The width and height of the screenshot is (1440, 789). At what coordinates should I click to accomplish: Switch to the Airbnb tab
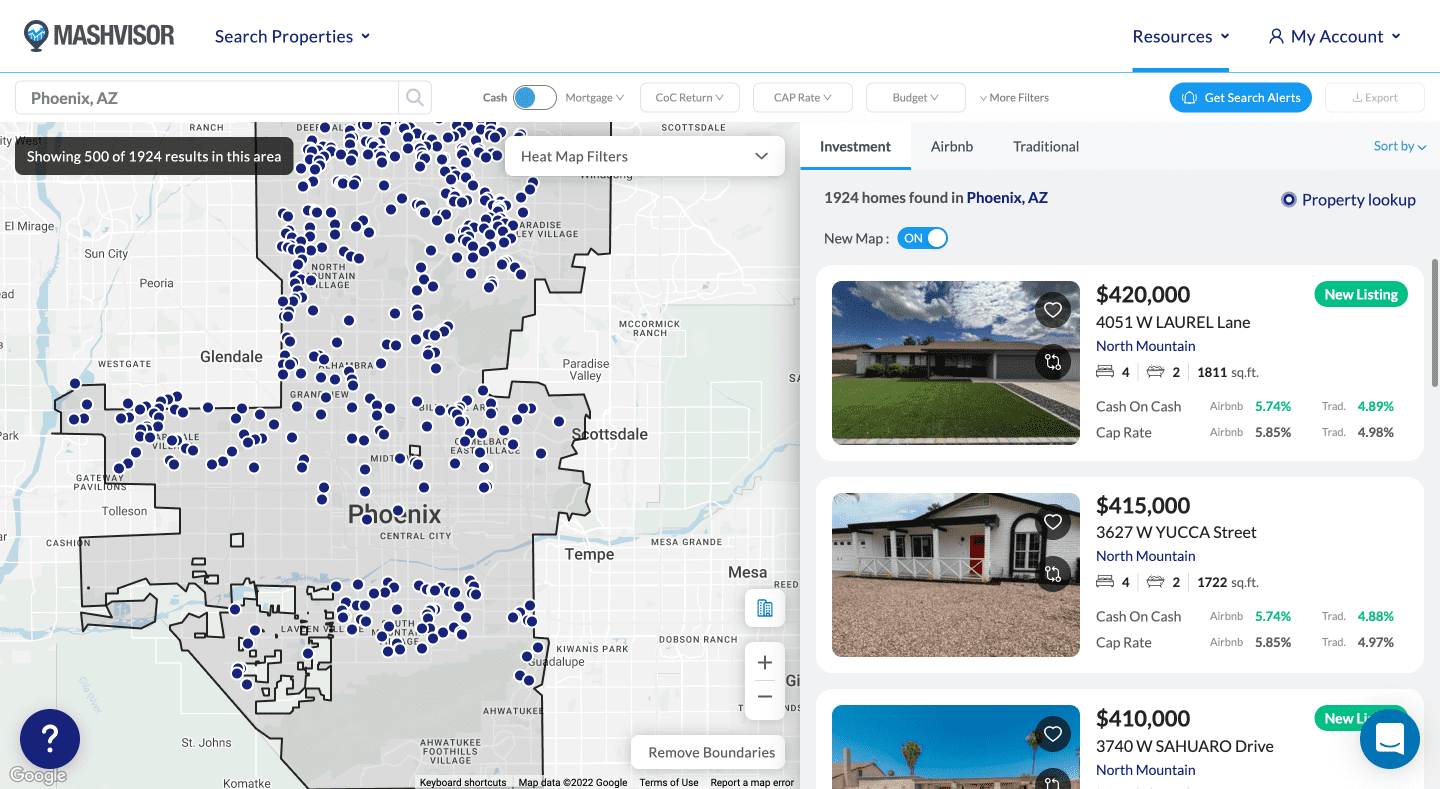[x=951, y=146]
